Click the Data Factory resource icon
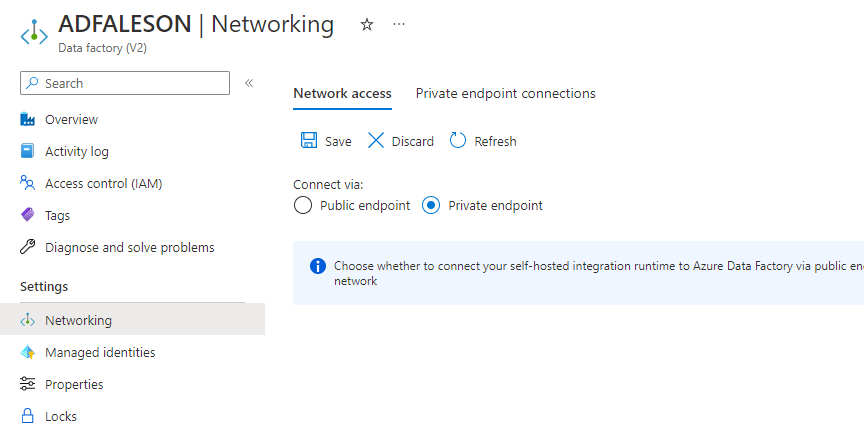The image size is (864, 444). tap(34, 33)
